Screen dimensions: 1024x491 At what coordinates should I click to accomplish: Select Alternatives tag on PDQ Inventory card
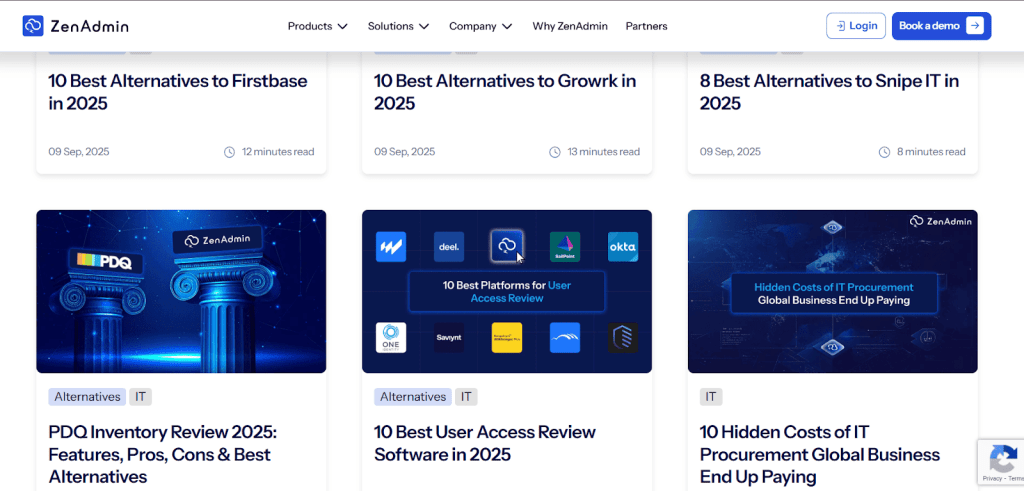click(x=87, y=397)
